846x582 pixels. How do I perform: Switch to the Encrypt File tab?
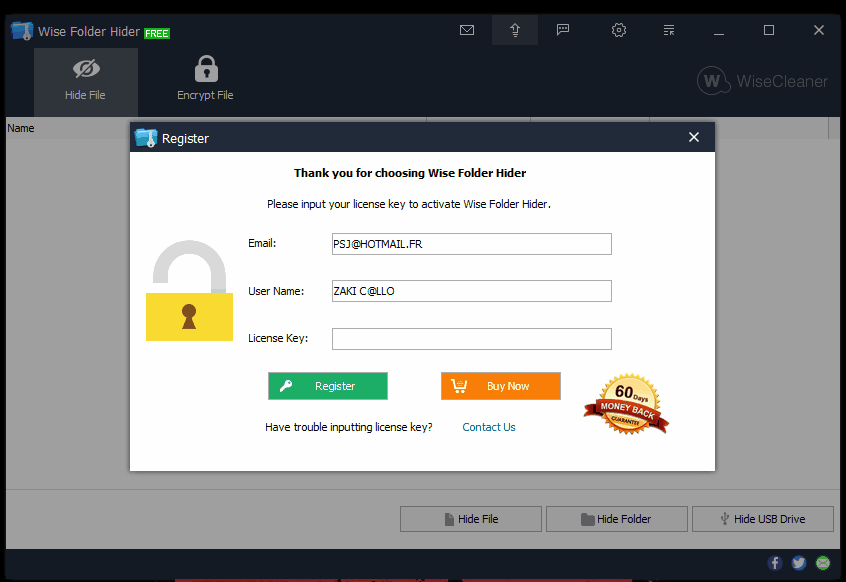point(205,79)
